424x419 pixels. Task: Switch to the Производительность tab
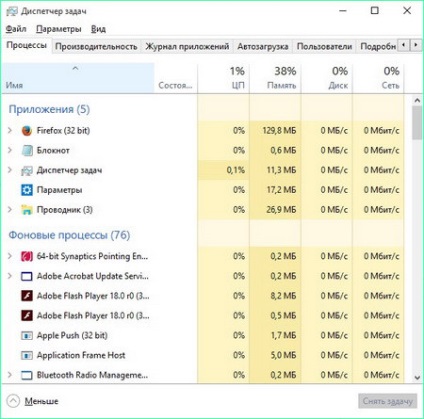click(96, 46)
